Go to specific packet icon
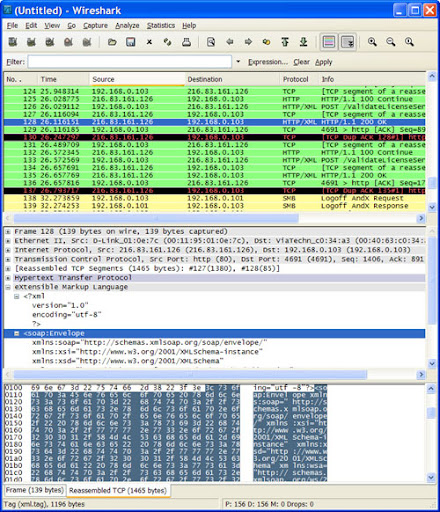440x512 pixels. [266, 42]
